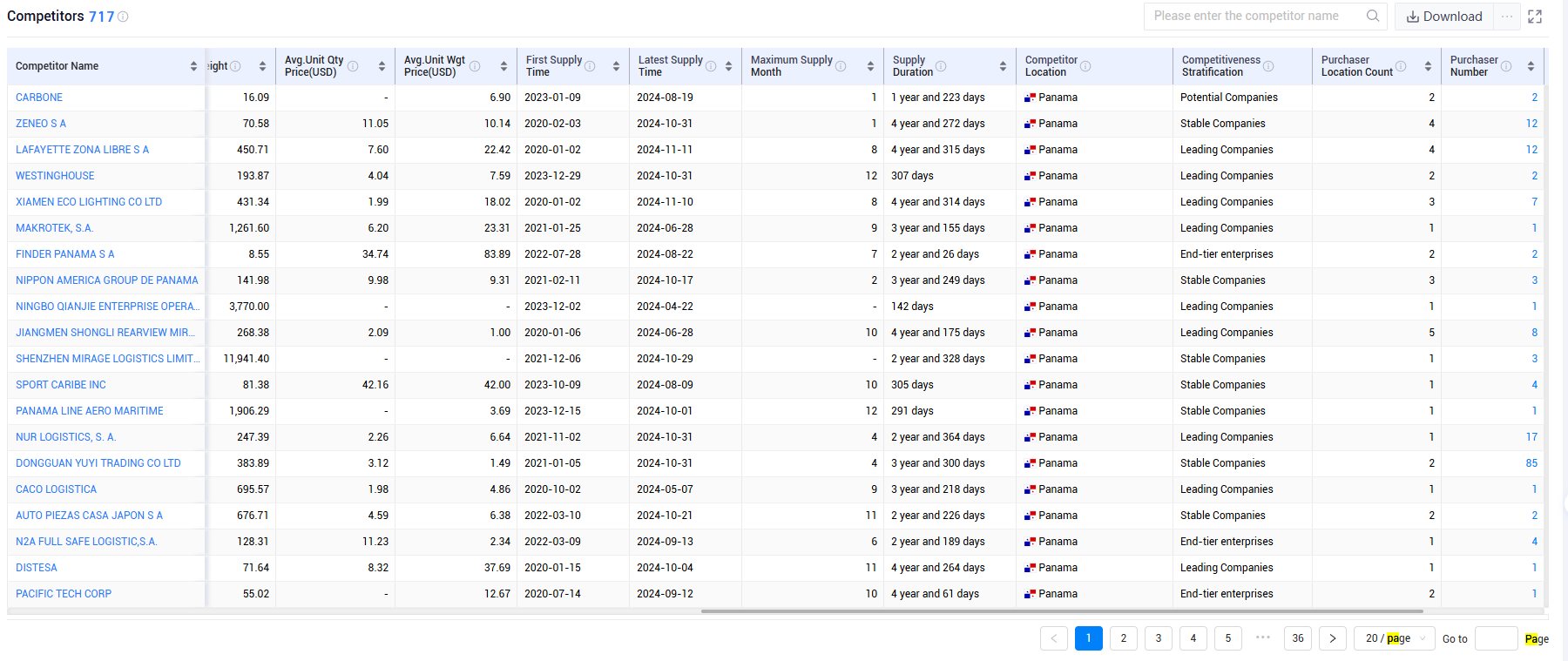
Task: Click the search magnifier icon
Action: click(1373, 16)
